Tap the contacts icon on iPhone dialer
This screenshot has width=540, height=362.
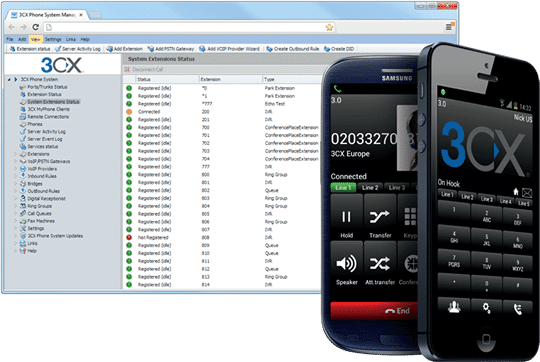coord(454,306)
